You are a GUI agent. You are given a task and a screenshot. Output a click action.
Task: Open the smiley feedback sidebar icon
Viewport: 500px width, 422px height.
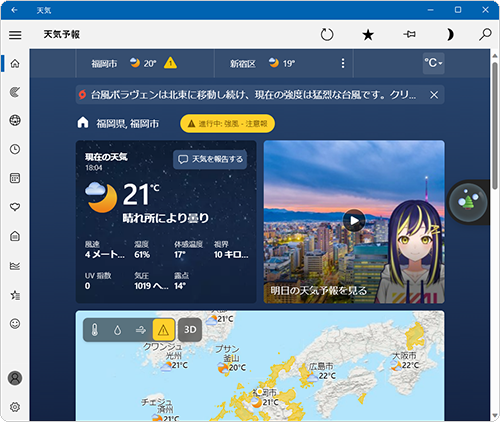[x=15, y=324]
